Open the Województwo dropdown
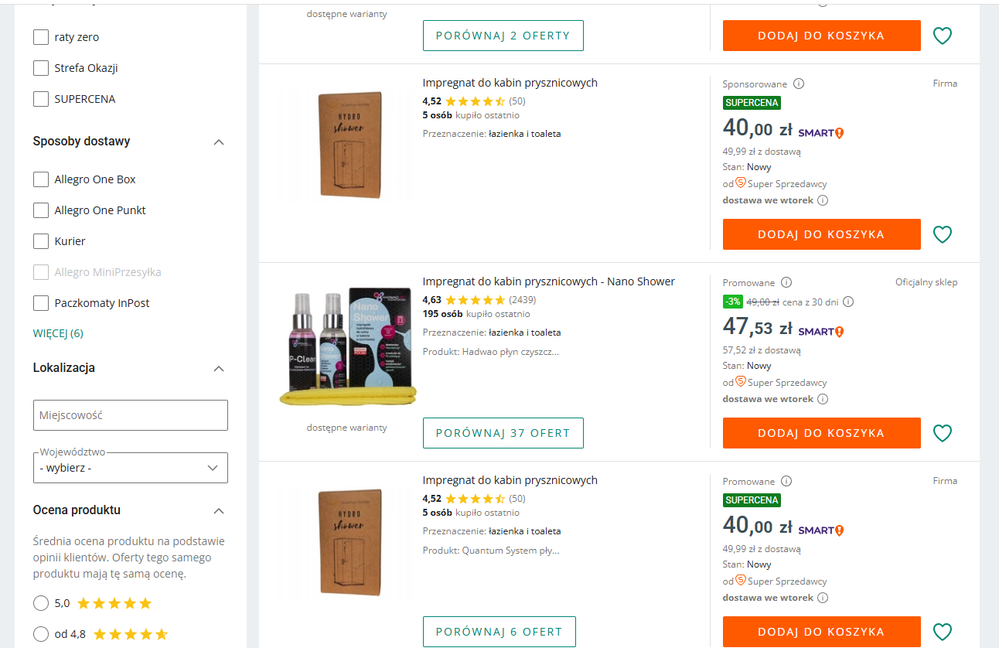 [130, 468]
